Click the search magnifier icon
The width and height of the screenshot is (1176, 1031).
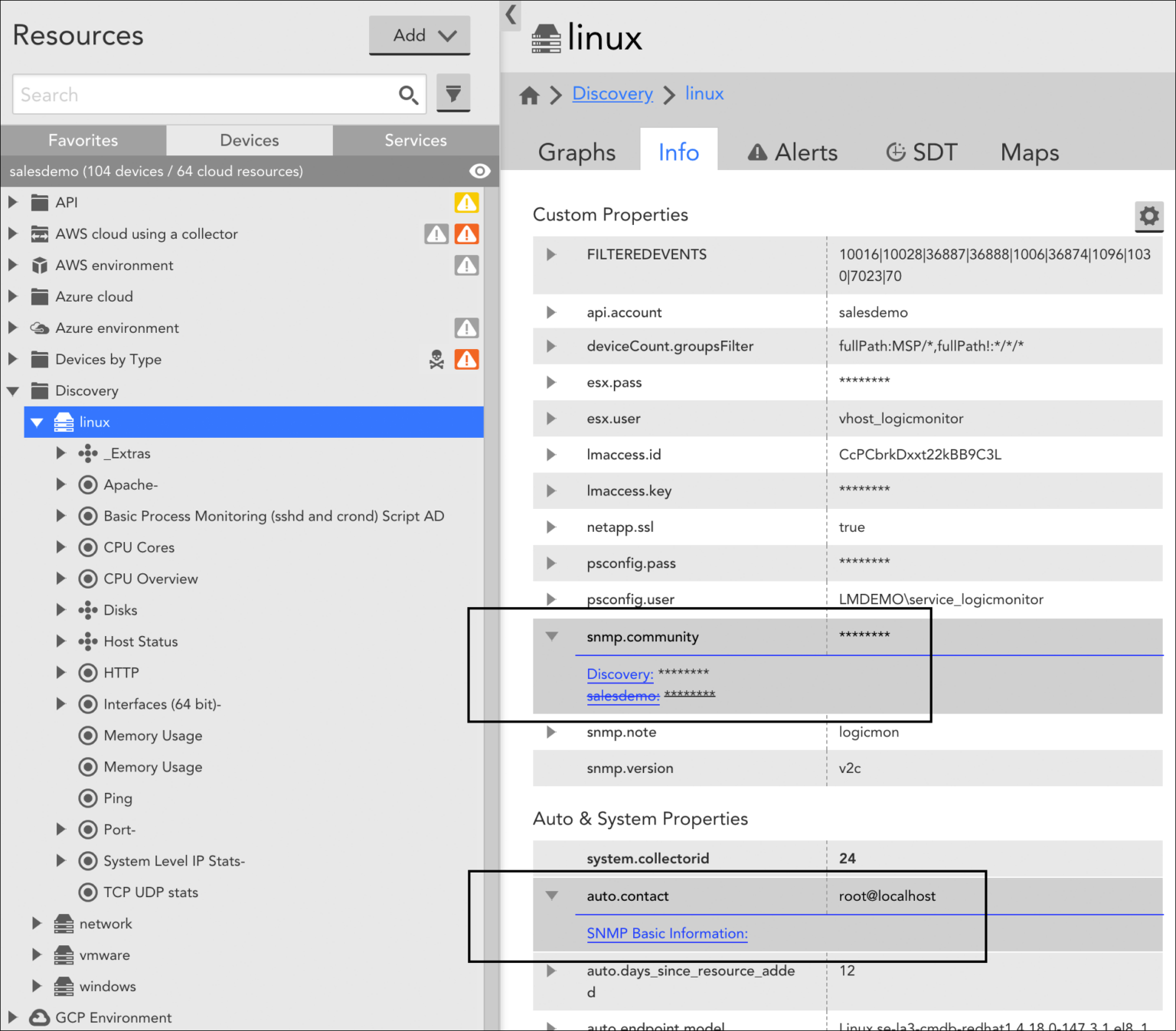[x=408, y=93]
